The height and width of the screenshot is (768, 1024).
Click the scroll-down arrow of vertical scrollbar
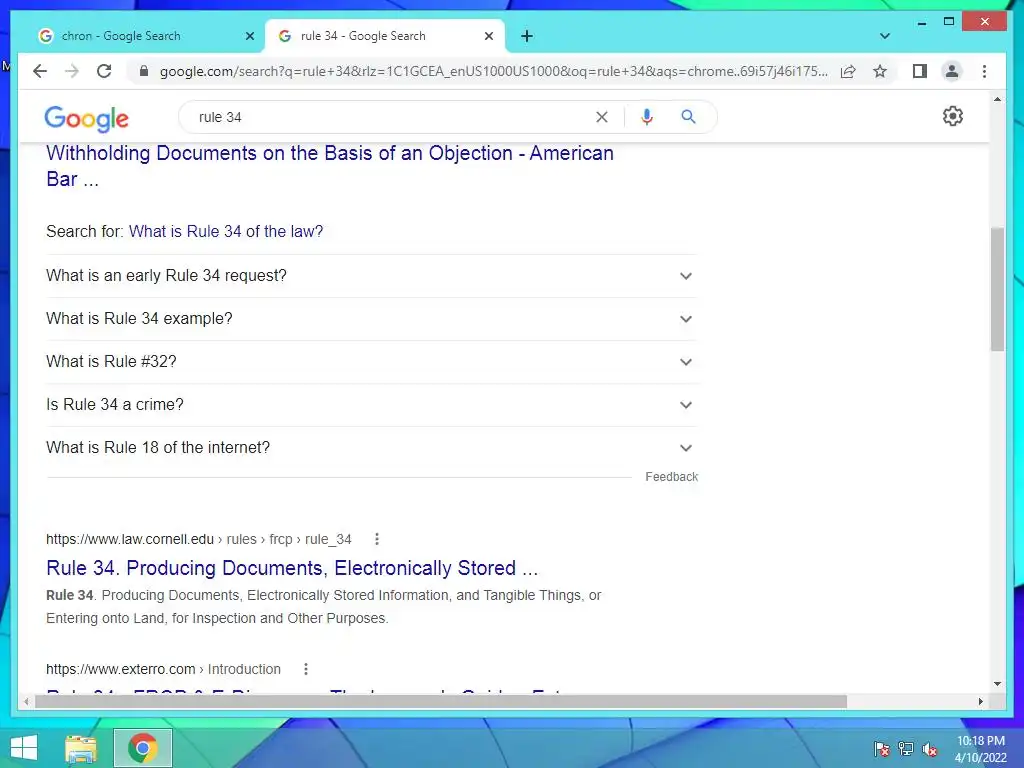(997, 684)
